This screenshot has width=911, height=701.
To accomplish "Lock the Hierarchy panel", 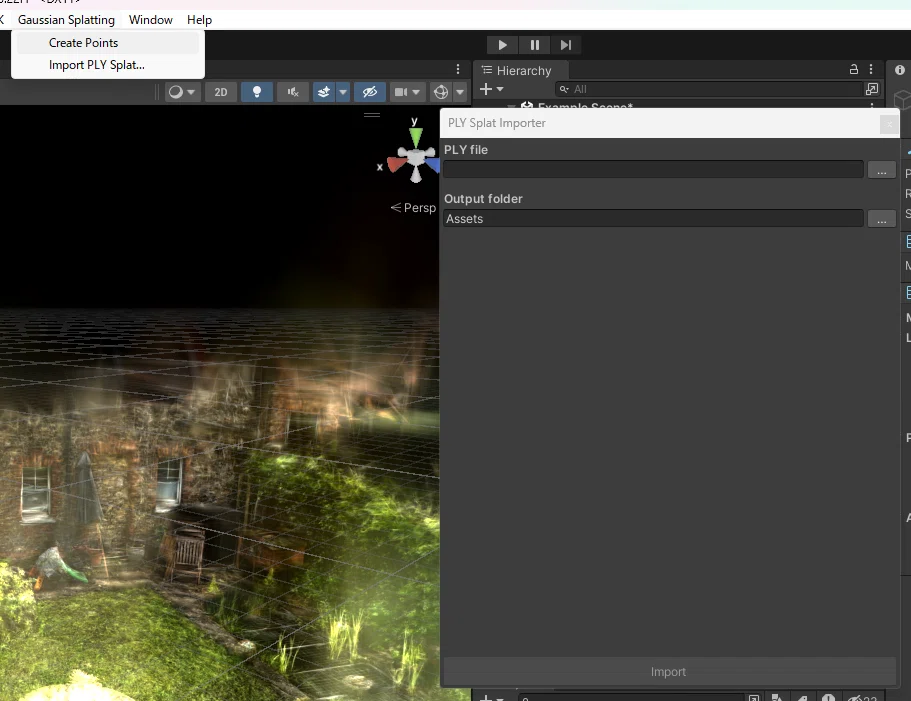I will tap(853, 69).
